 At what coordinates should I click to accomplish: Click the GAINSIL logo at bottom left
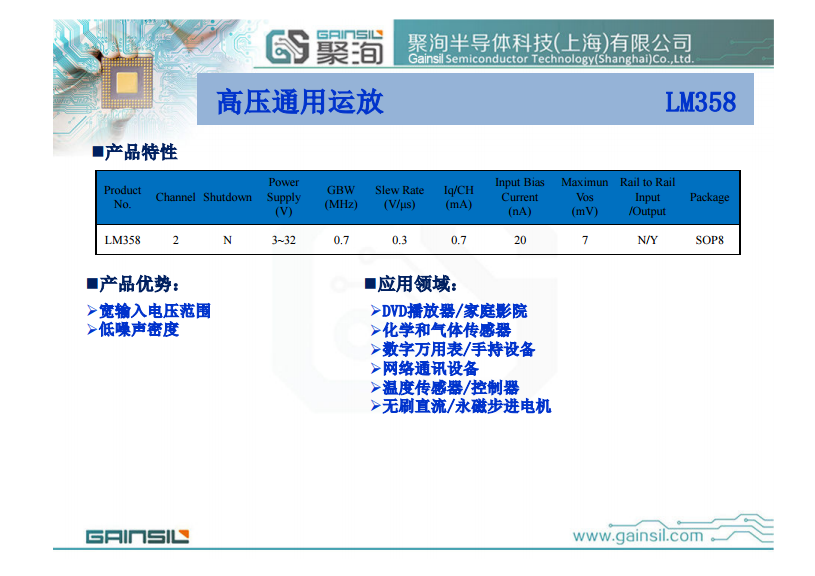coord(137,537)
